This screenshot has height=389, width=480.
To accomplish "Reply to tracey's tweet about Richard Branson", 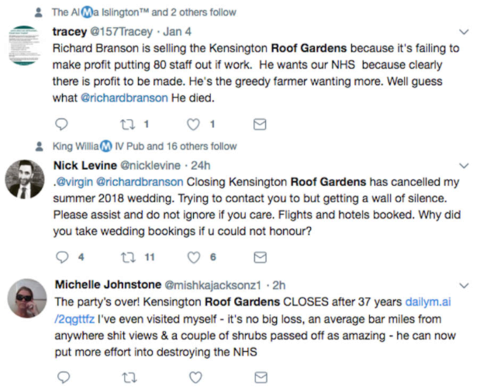I will pos(61,124).
